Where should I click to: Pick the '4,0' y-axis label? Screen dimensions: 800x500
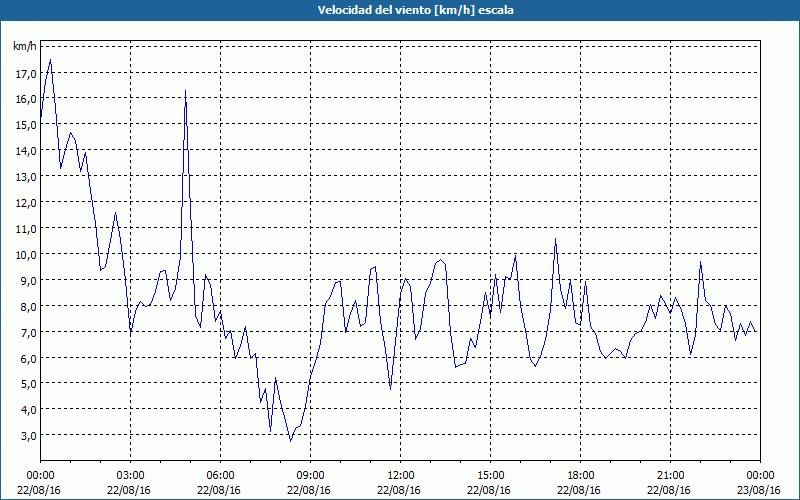[28, 410]
